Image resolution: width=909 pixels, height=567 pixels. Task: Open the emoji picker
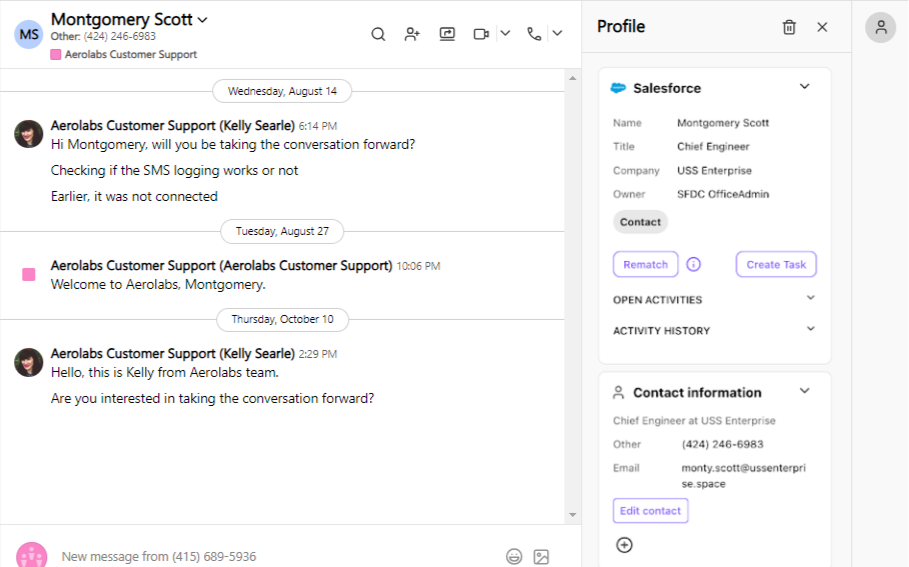point(514,557)
